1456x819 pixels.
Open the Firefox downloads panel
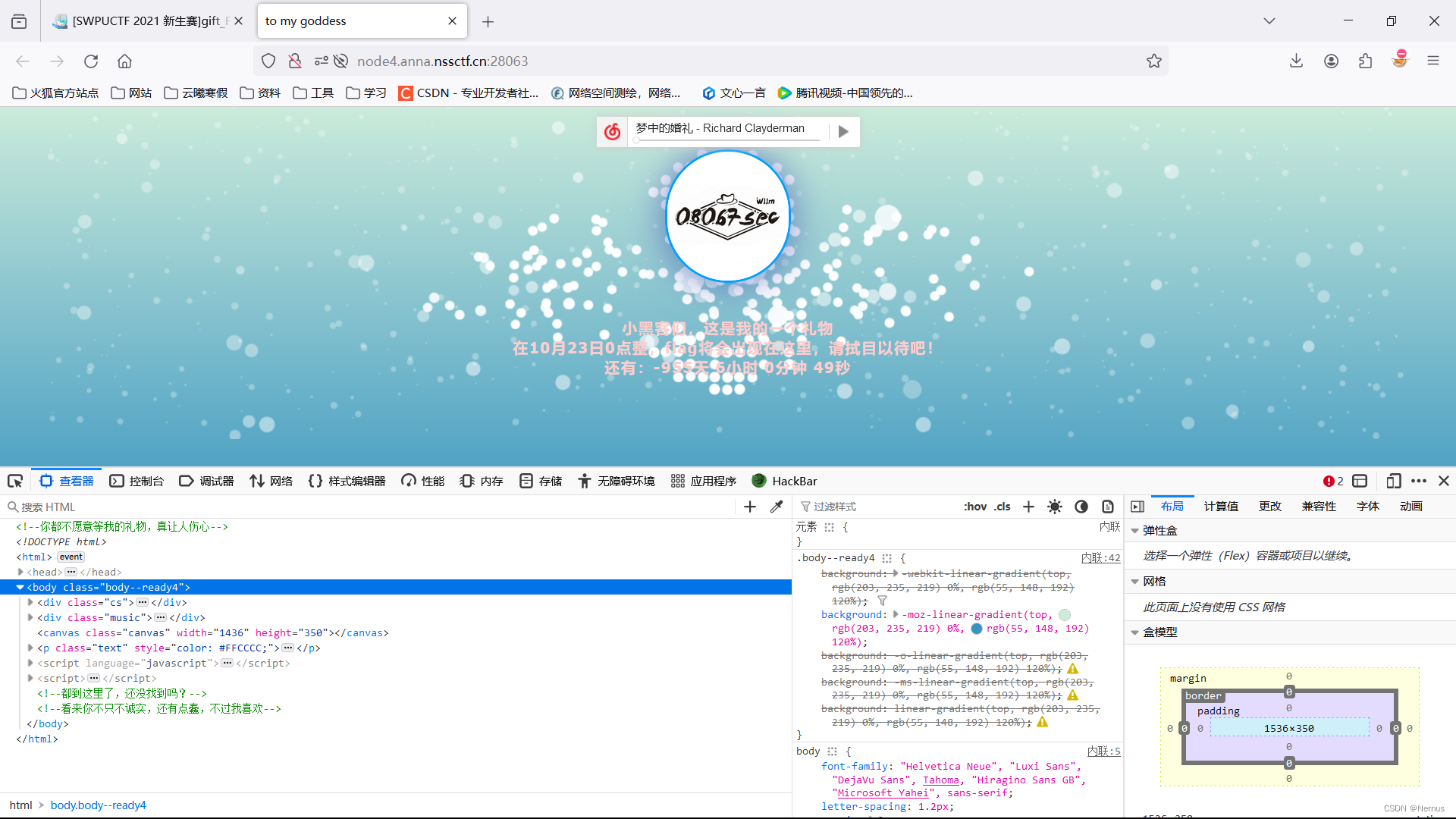point(1296,61)
